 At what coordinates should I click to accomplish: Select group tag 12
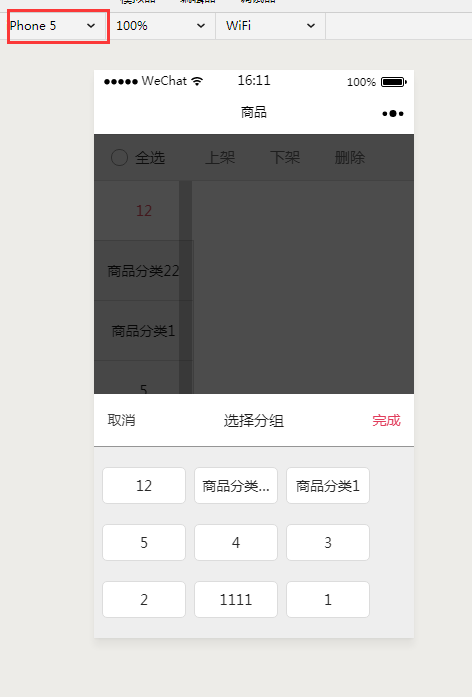click(x=144, y=485)
